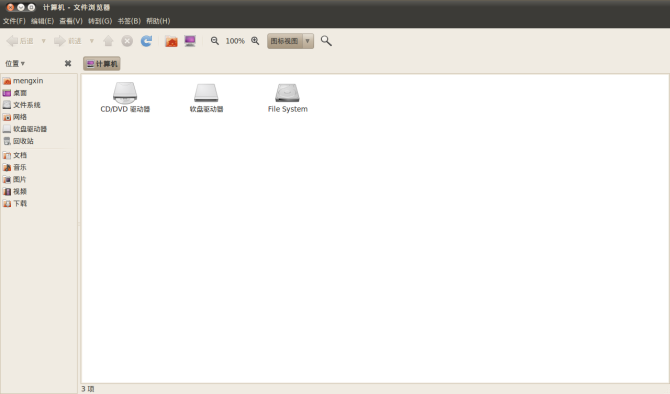The width and height of the screenshot is (670, 394).
Task: Click the Forward arrow icon
Action: tap(59, 41)
